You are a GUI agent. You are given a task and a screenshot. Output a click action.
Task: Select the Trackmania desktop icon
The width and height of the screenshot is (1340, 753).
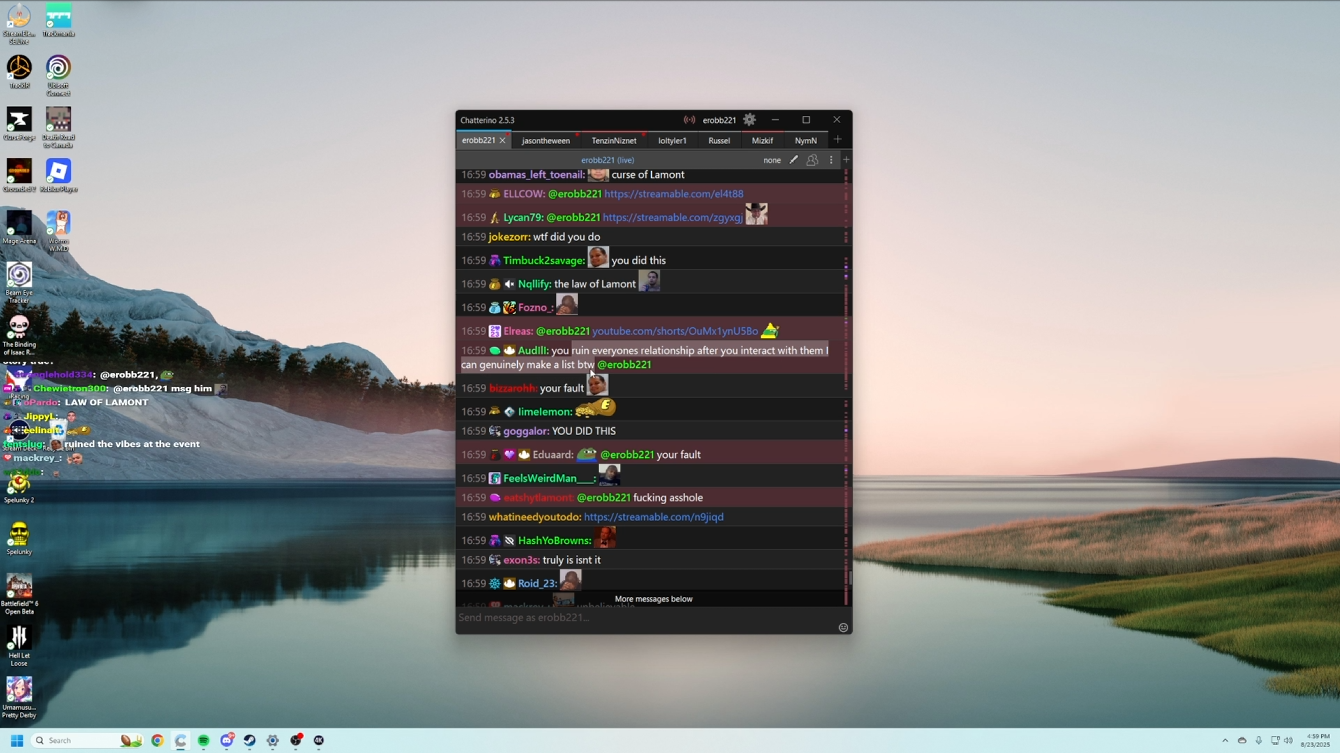click(58, 21)
